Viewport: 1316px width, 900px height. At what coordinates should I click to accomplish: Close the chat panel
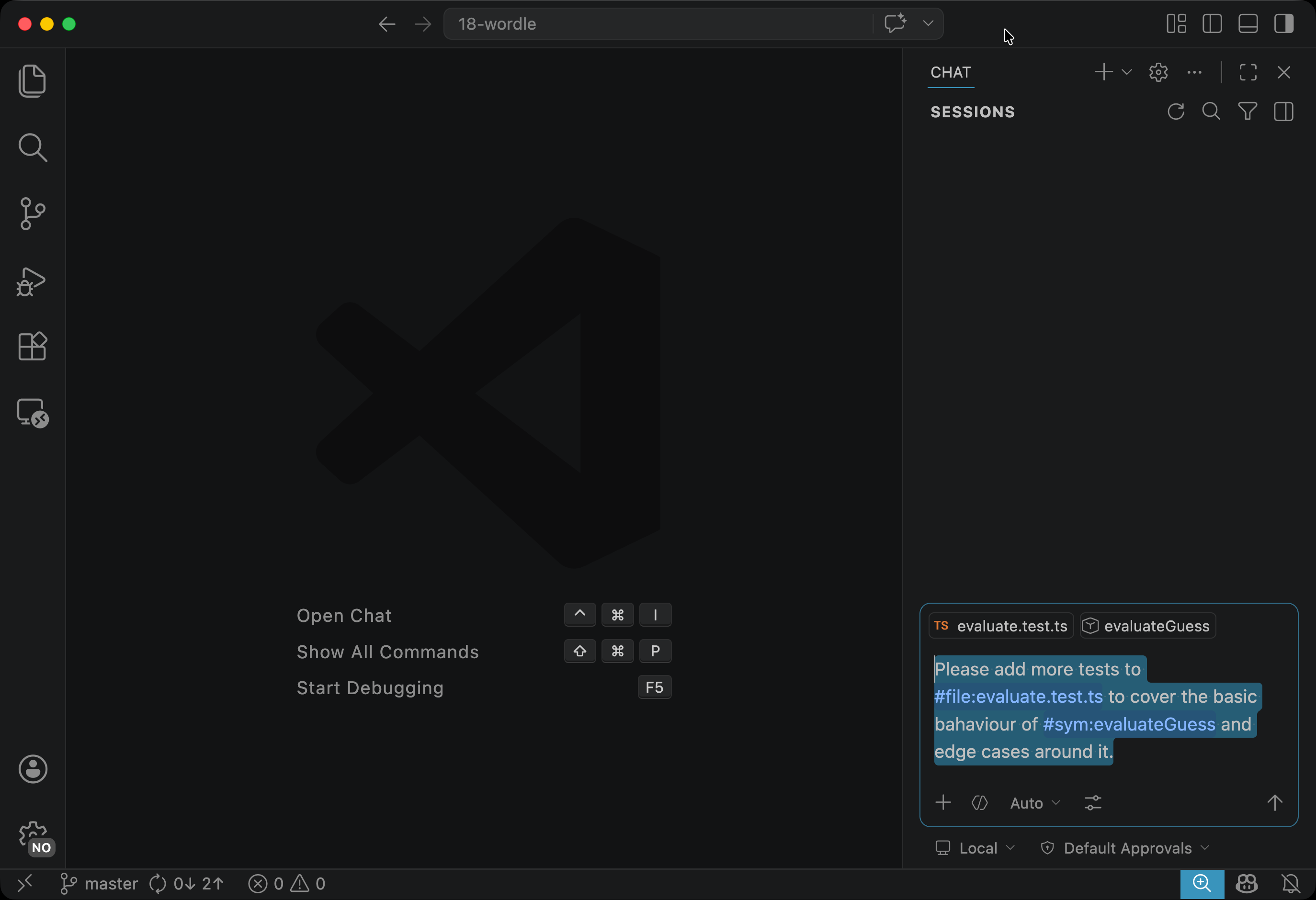(x=1284, y=72)
